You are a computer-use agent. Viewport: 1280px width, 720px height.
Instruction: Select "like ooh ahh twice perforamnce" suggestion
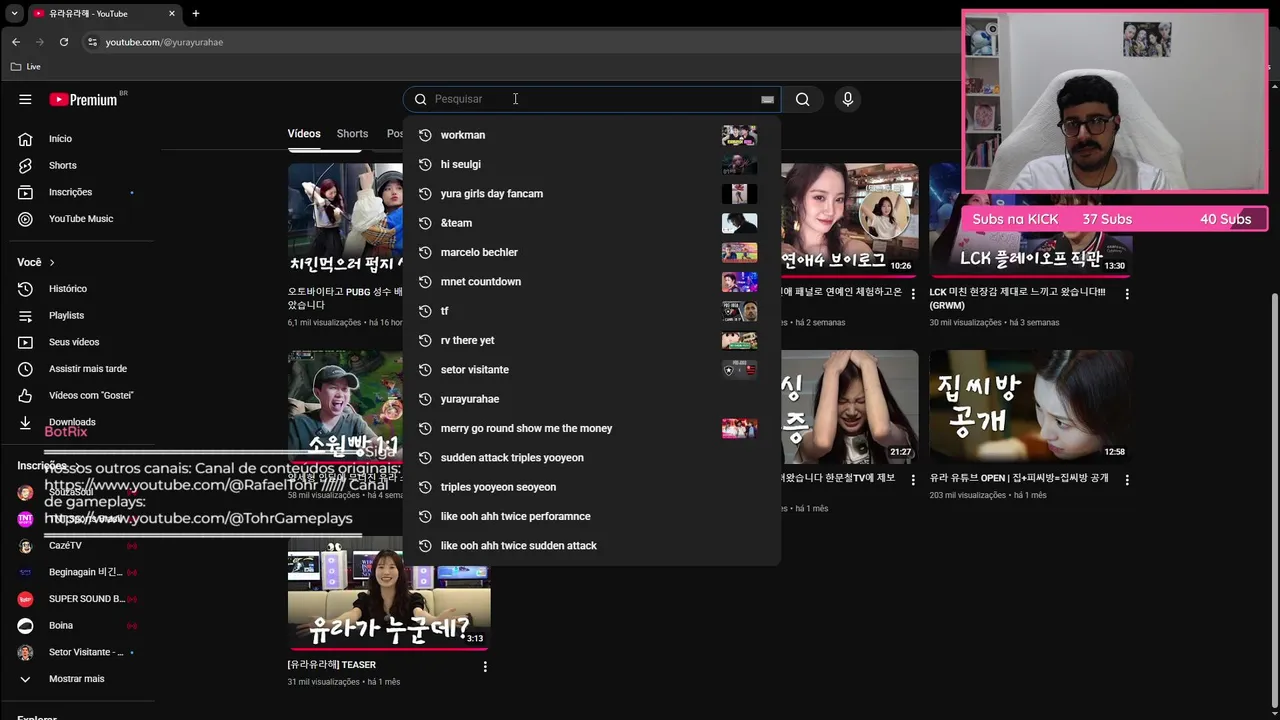tap(591, 516)
